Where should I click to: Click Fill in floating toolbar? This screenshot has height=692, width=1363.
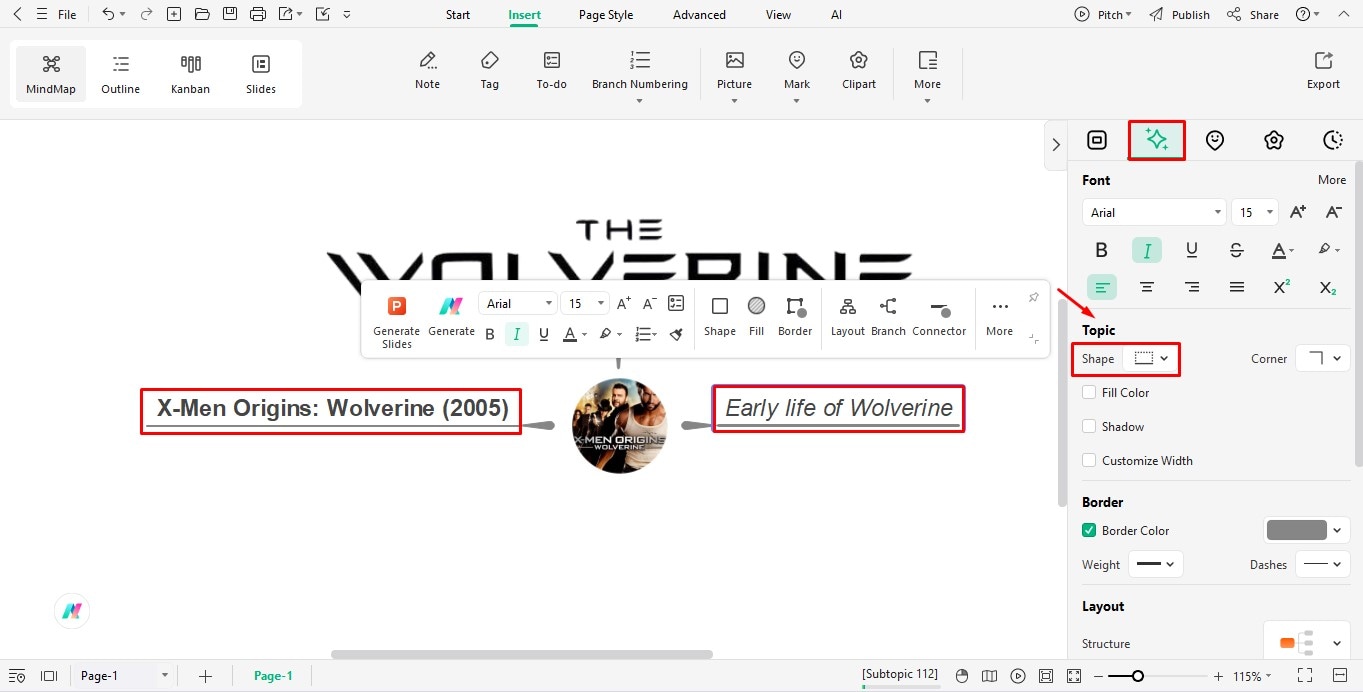pyautogui.click(x=756, y=318)
